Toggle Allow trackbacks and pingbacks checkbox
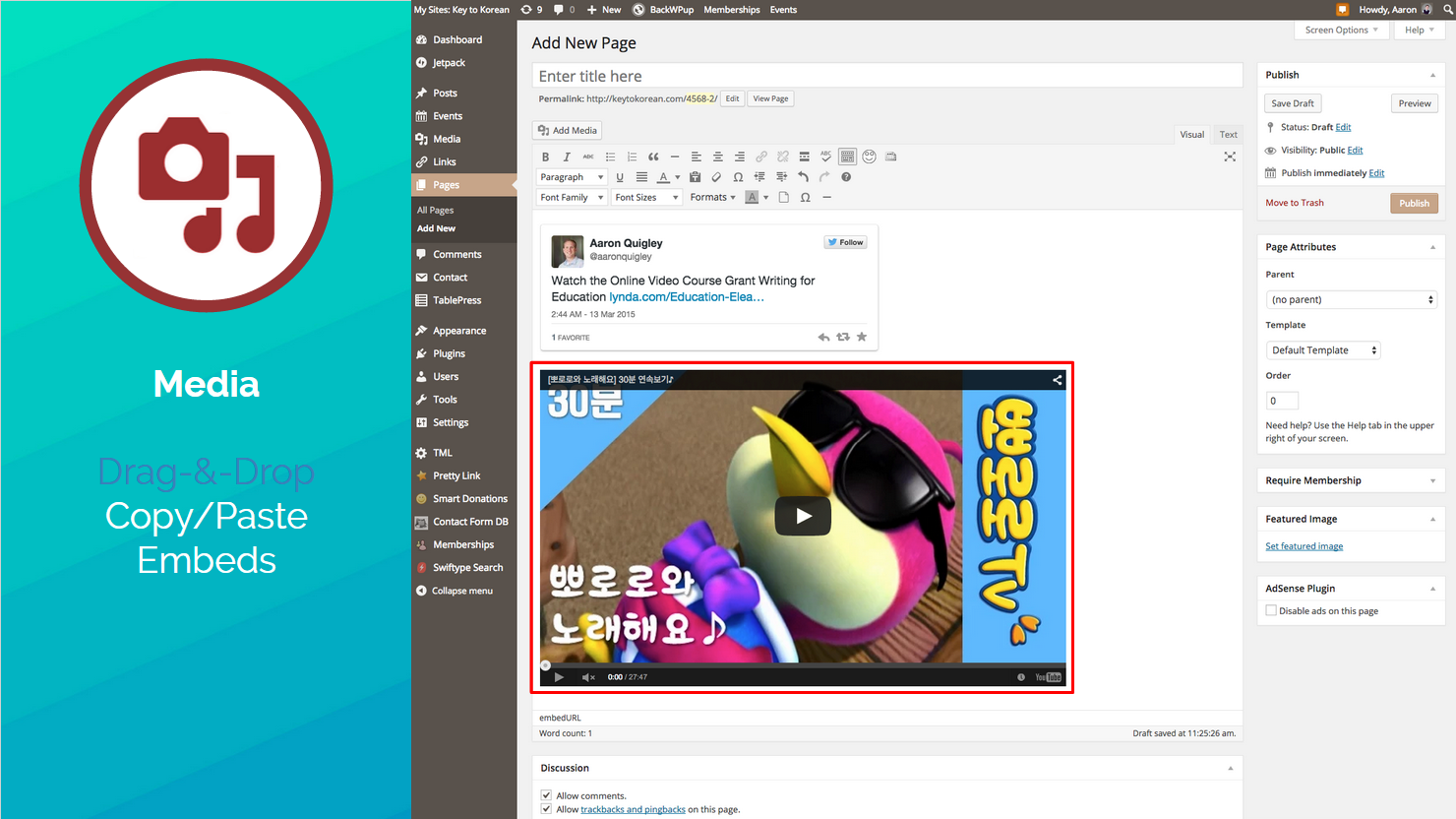1456x819 pixels. click(546, 809)
